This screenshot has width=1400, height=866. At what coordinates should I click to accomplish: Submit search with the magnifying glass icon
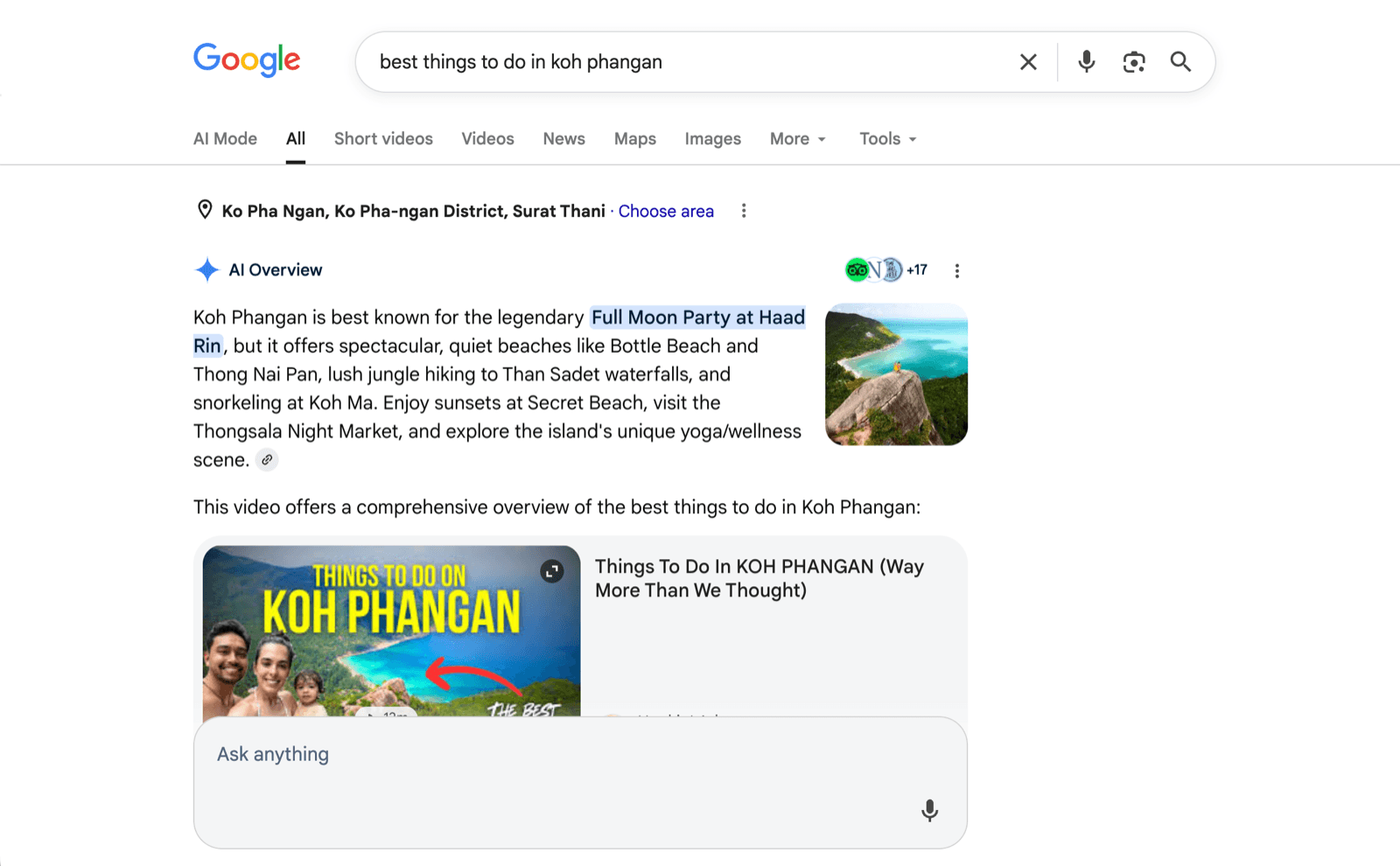(x=1180, y=62)
